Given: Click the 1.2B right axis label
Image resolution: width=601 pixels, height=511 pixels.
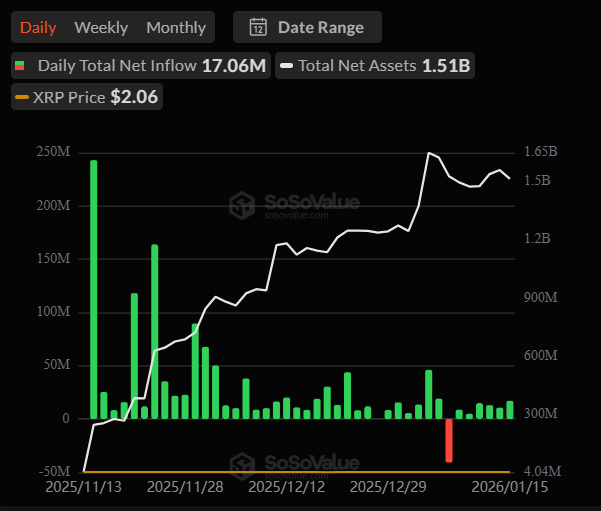Looking at the screenshot, I should coord(537,238).
